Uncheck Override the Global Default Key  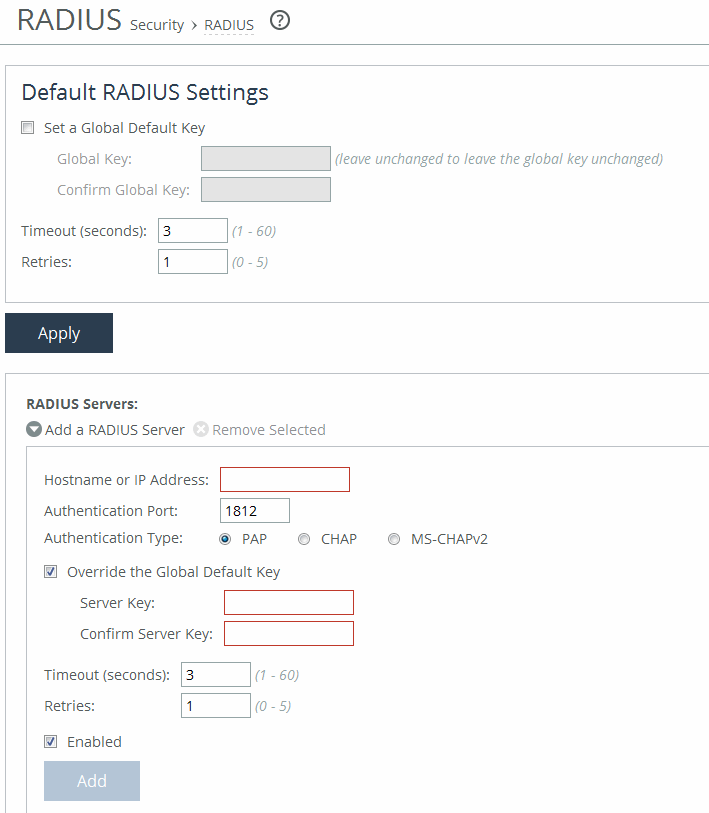click(x=50, y=573)
